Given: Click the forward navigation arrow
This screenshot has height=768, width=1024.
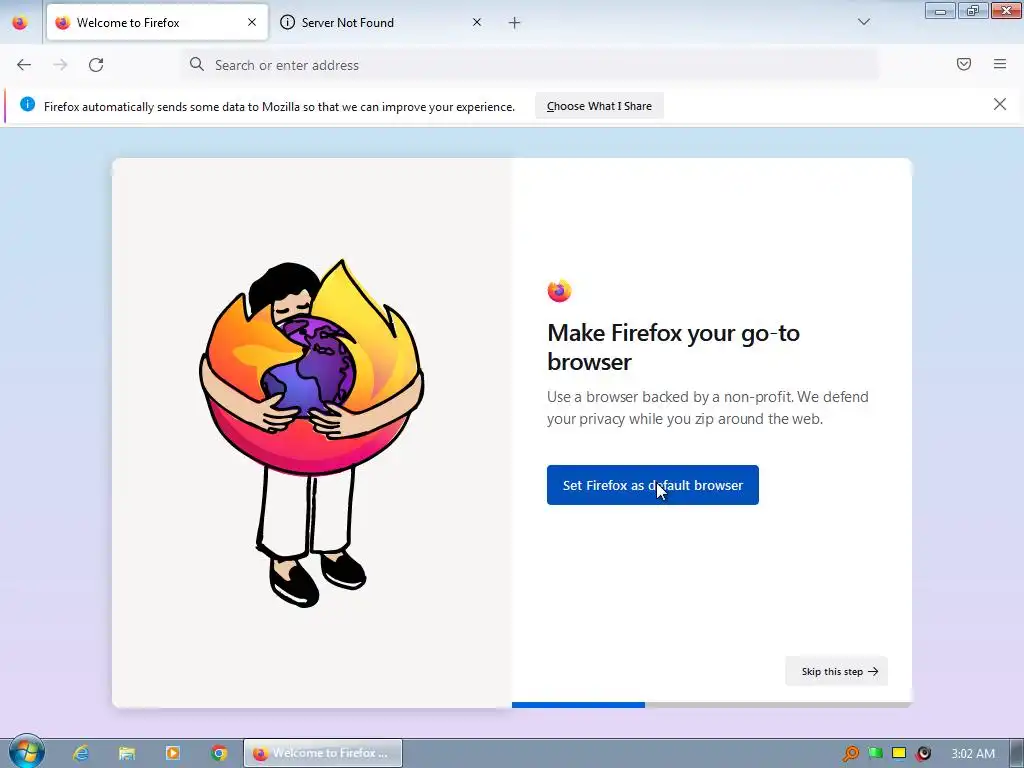Looking at the screenshot, I should [x=60, y=65].
